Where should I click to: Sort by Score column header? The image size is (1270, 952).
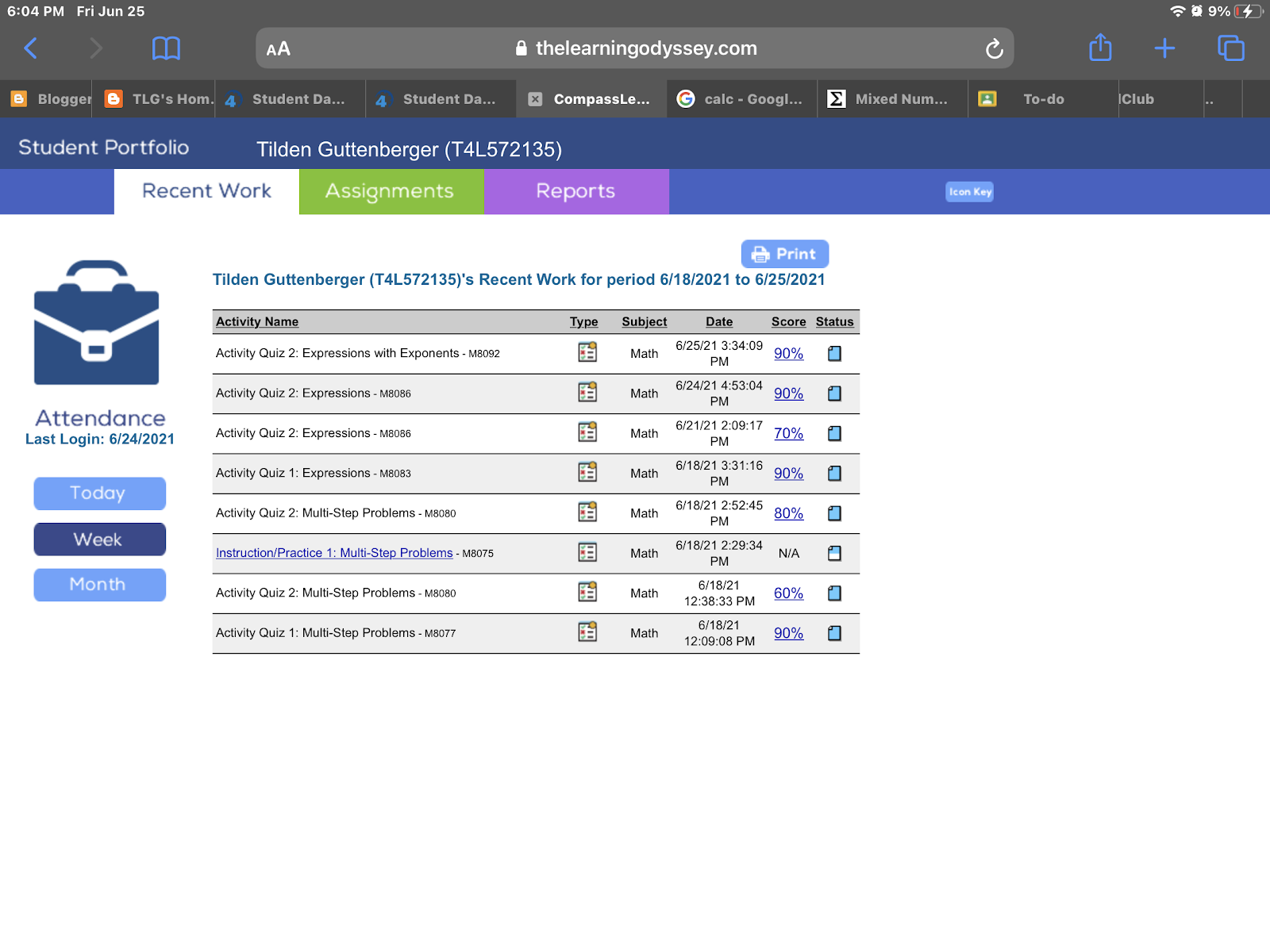click(788, 322)
